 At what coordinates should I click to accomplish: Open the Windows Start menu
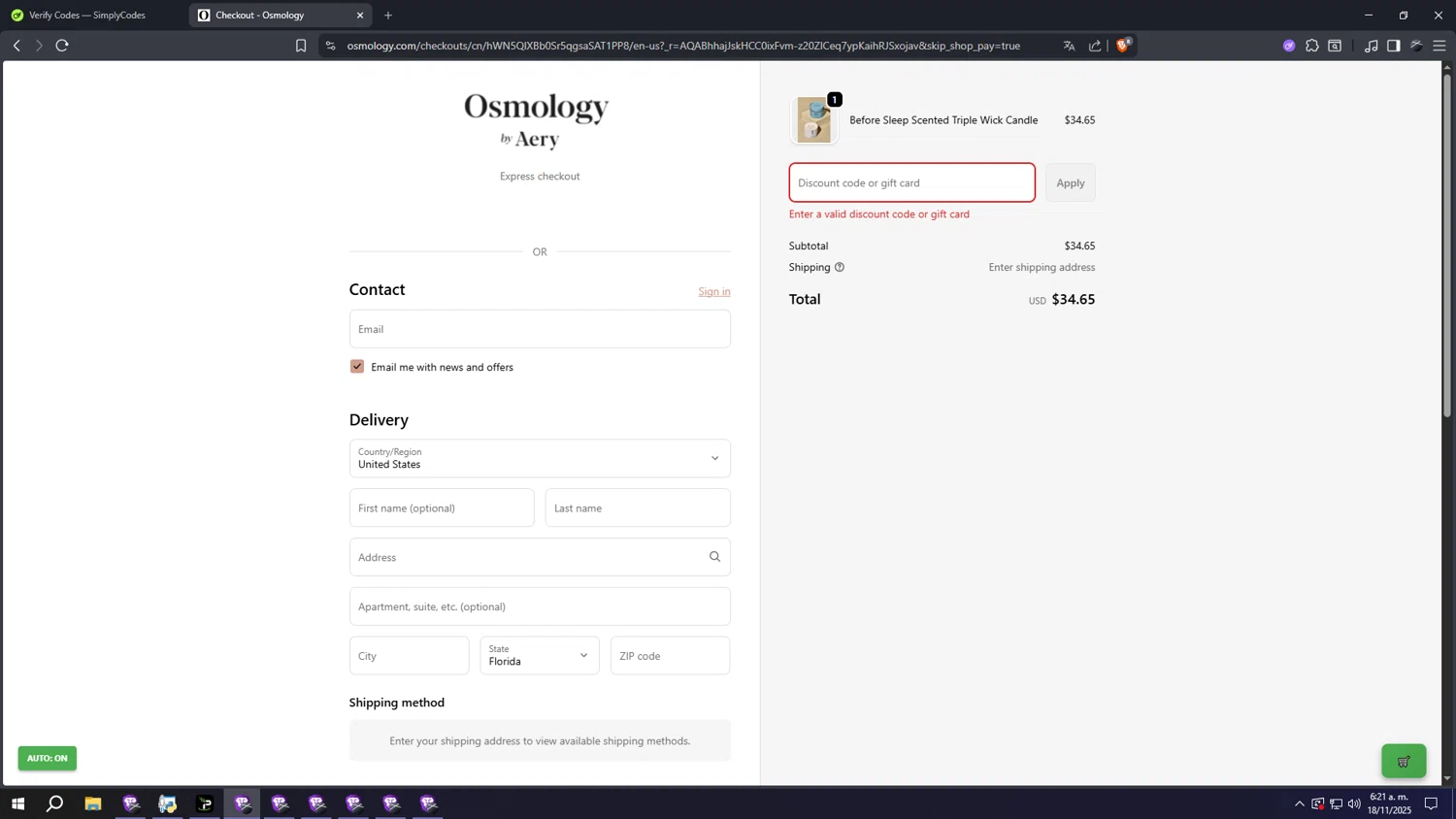point(17,803)
